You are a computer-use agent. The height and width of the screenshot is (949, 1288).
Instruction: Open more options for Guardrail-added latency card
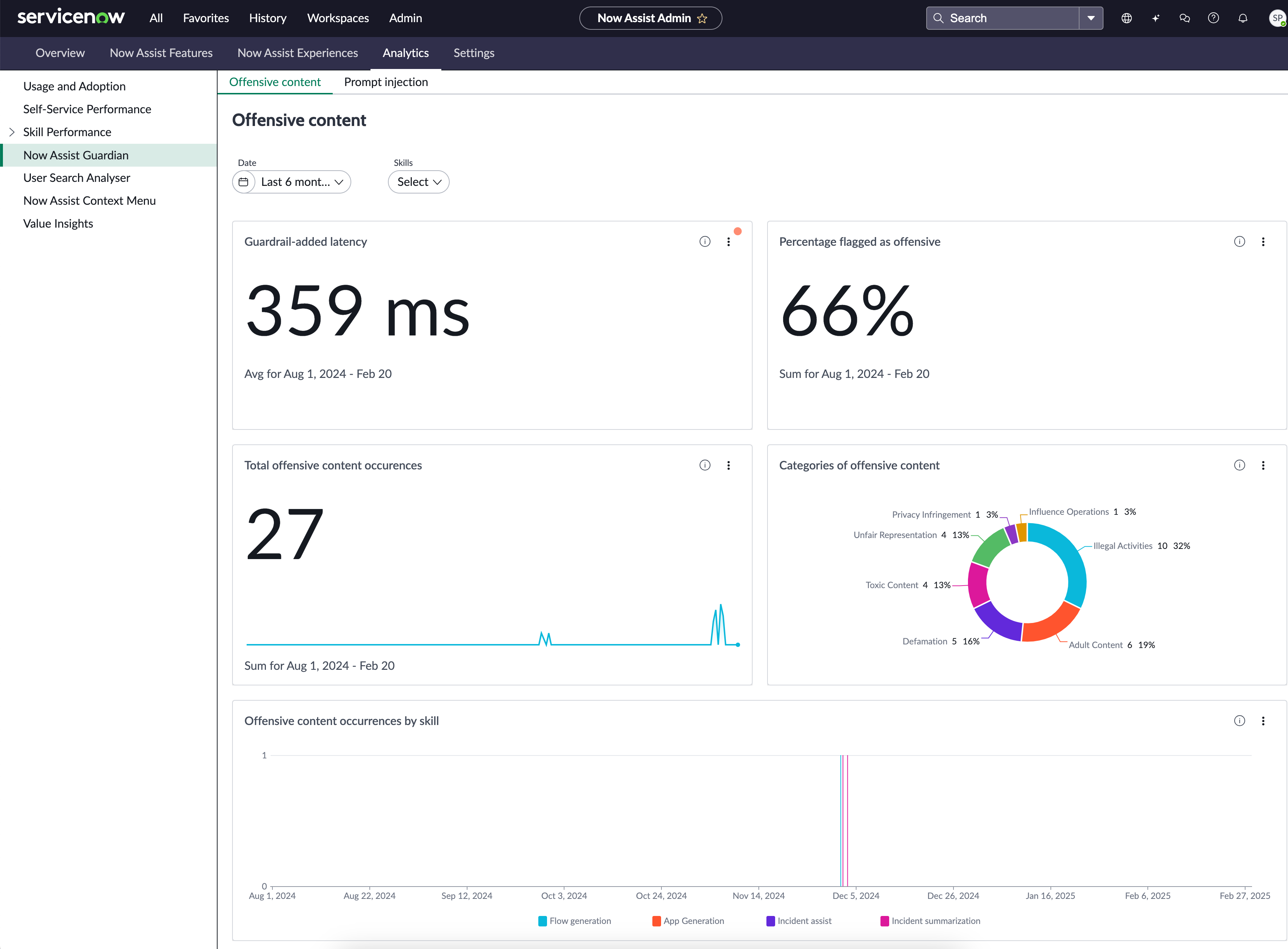(x=728, y=242)
